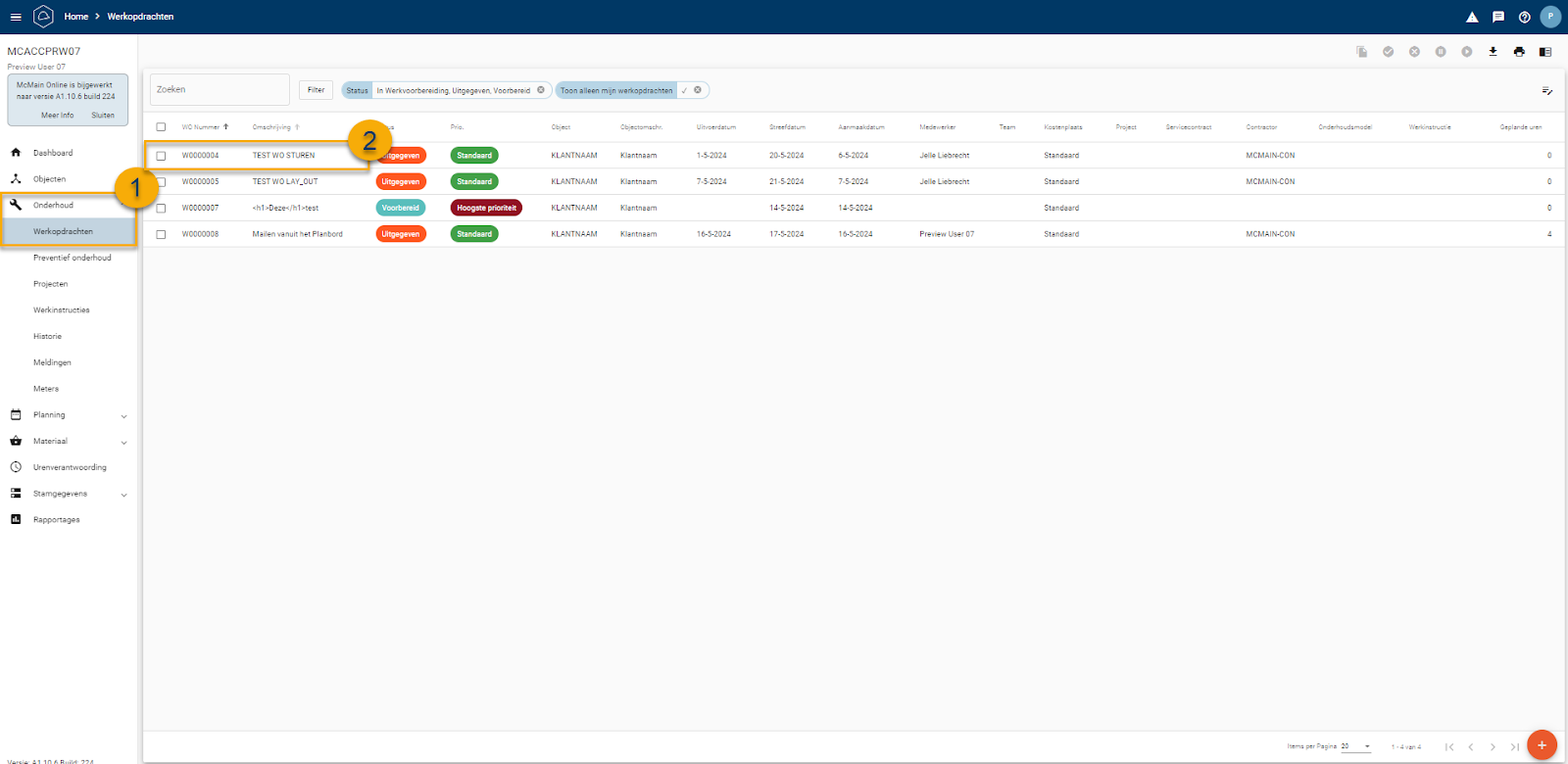Click the Filter button

tap(316, 90)
